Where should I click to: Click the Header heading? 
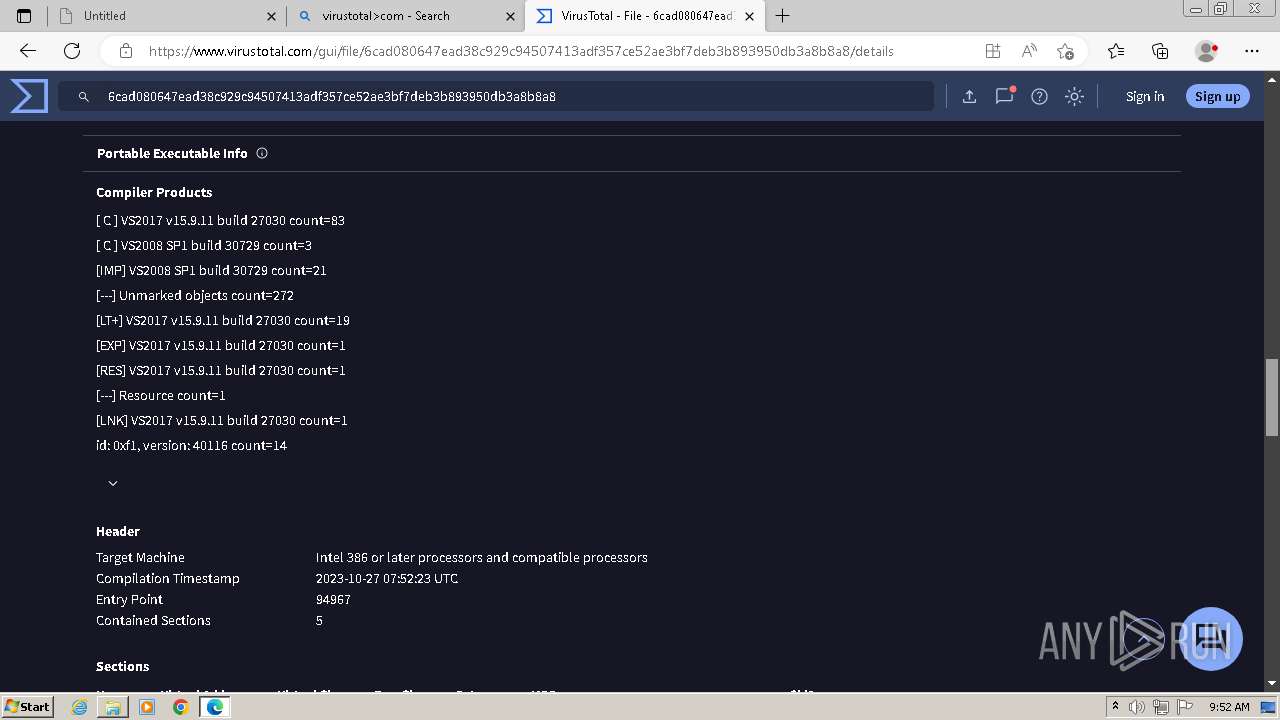click(x=118, y=531)
